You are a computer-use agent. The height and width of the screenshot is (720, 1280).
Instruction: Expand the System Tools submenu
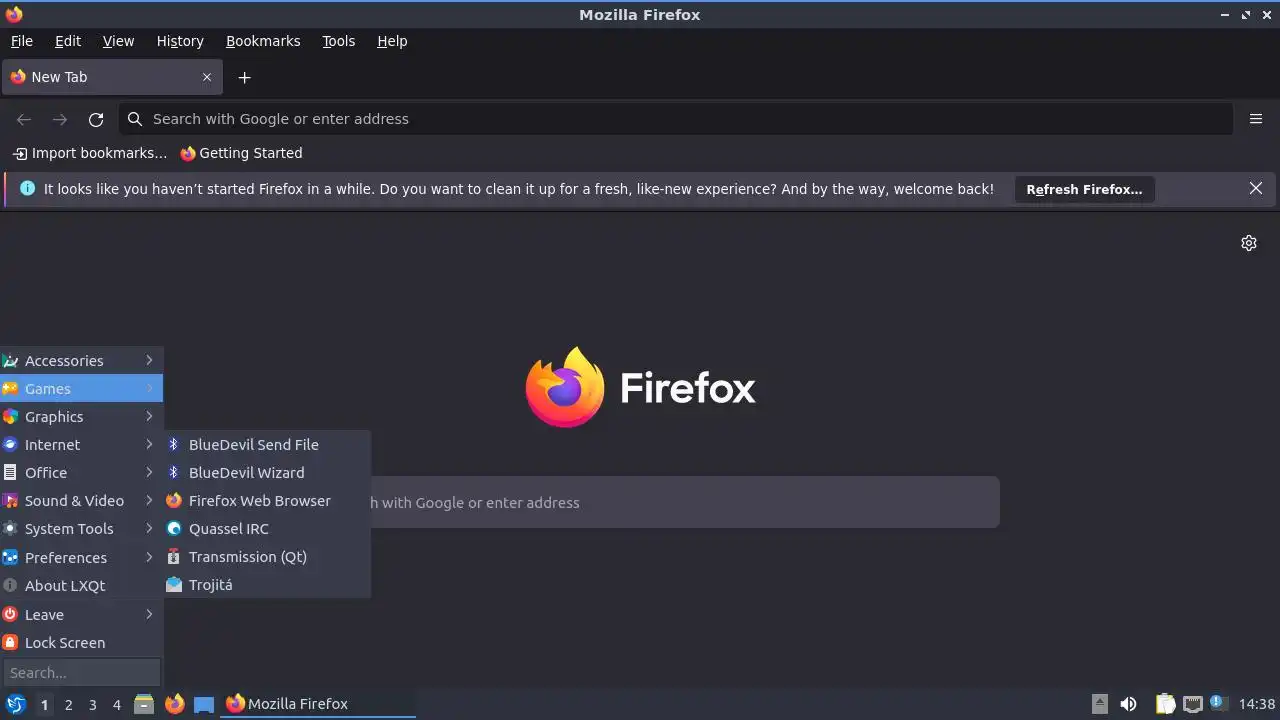[81, 529]
